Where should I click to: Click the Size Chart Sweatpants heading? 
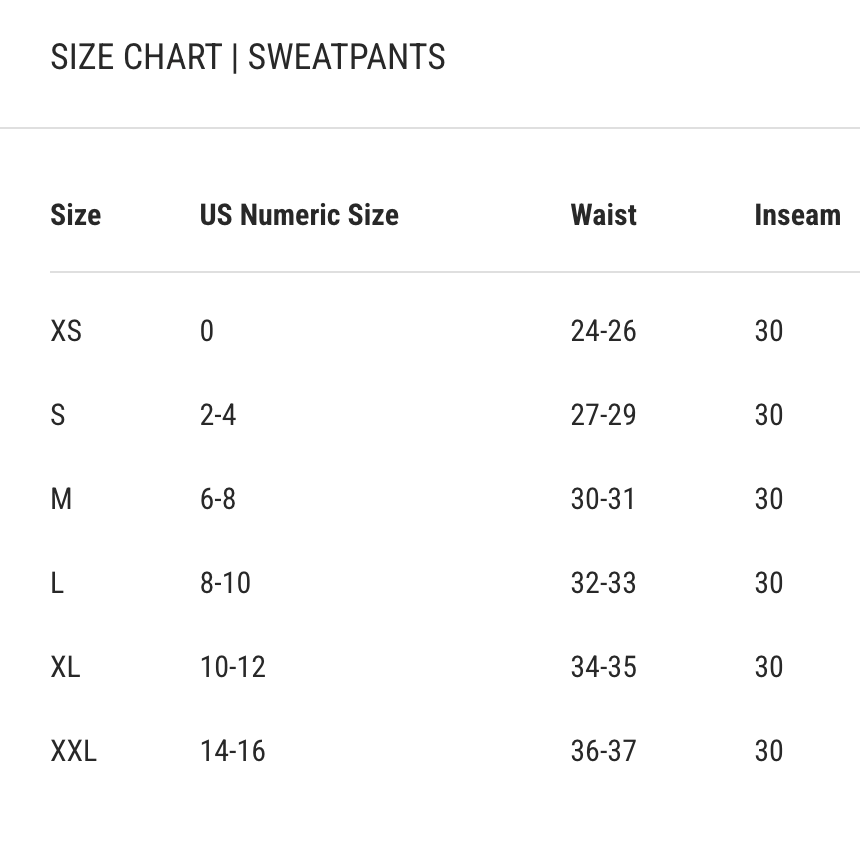[248, 58]
